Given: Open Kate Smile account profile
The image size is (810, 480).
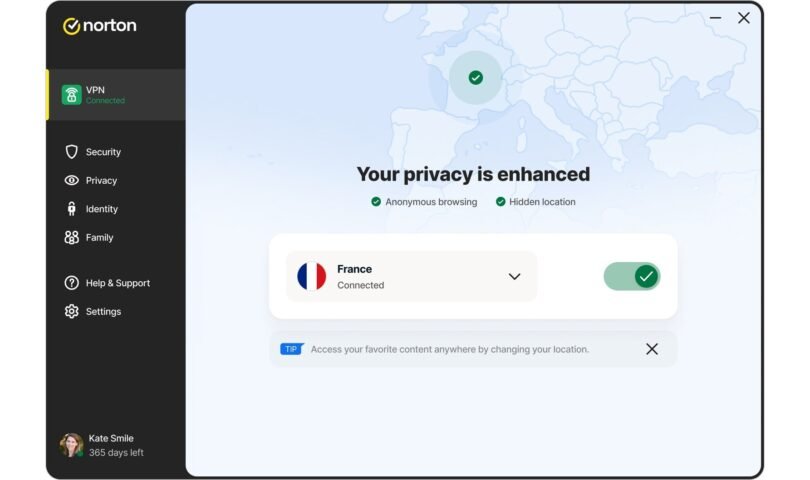Looking at the screenshot, I should [110, 438].
